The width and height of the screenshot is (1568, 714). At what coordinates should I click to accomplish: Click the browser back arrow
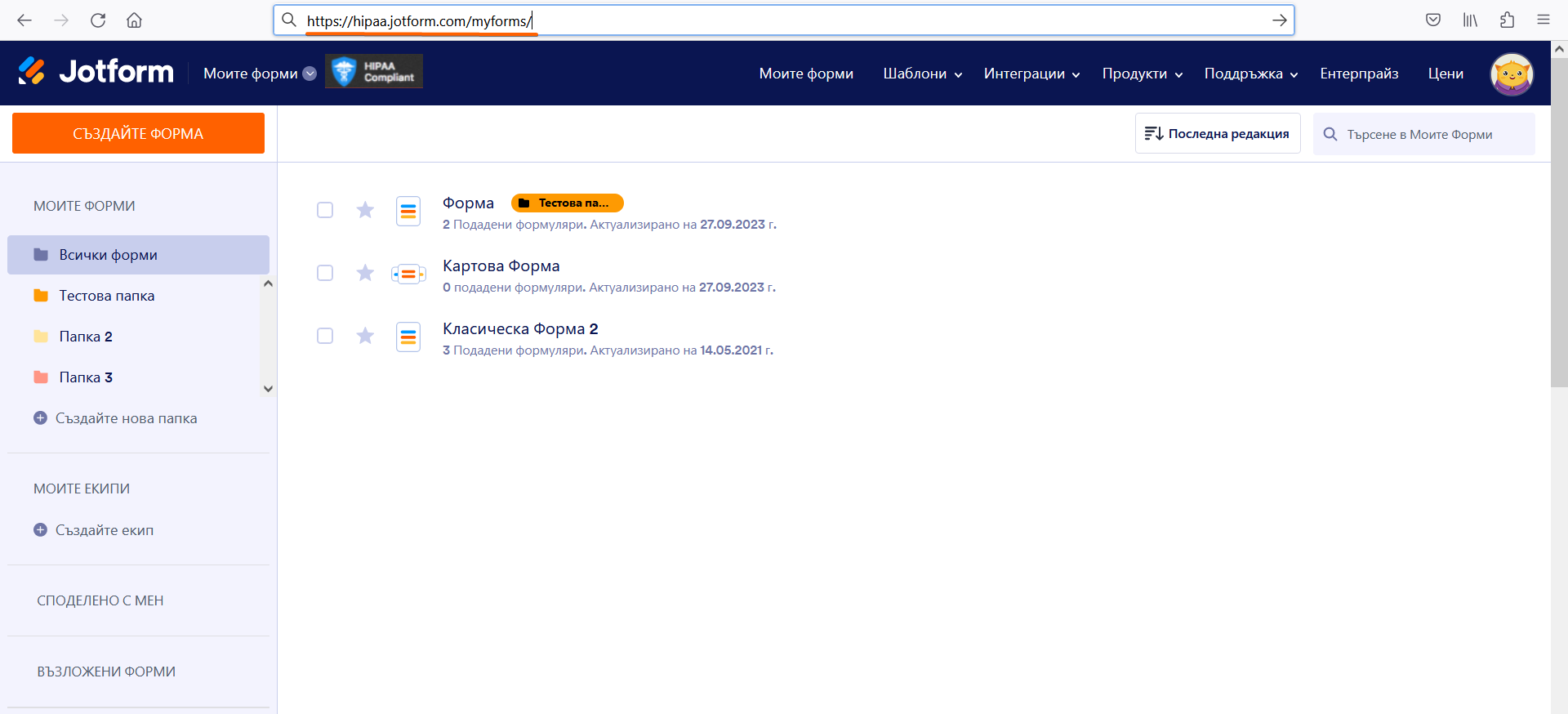click(x=24, y=20)
